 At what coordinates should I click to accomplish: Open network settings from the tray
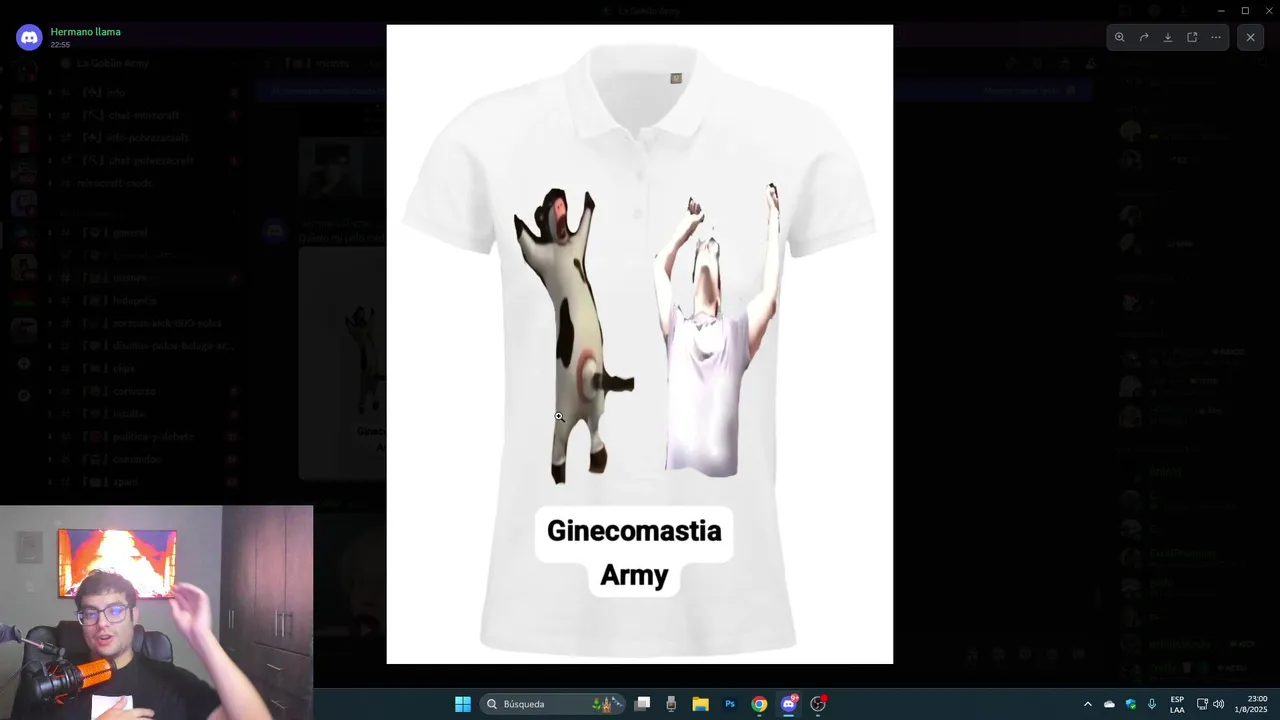[1202, 704]
